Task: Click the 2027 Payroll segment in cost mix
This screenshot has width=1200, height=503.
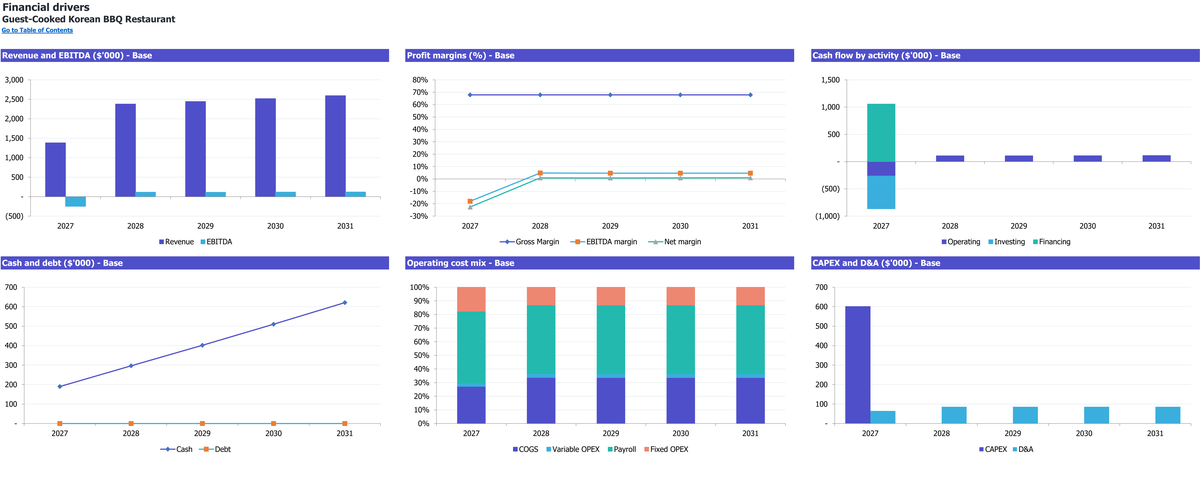Action: 470,347
